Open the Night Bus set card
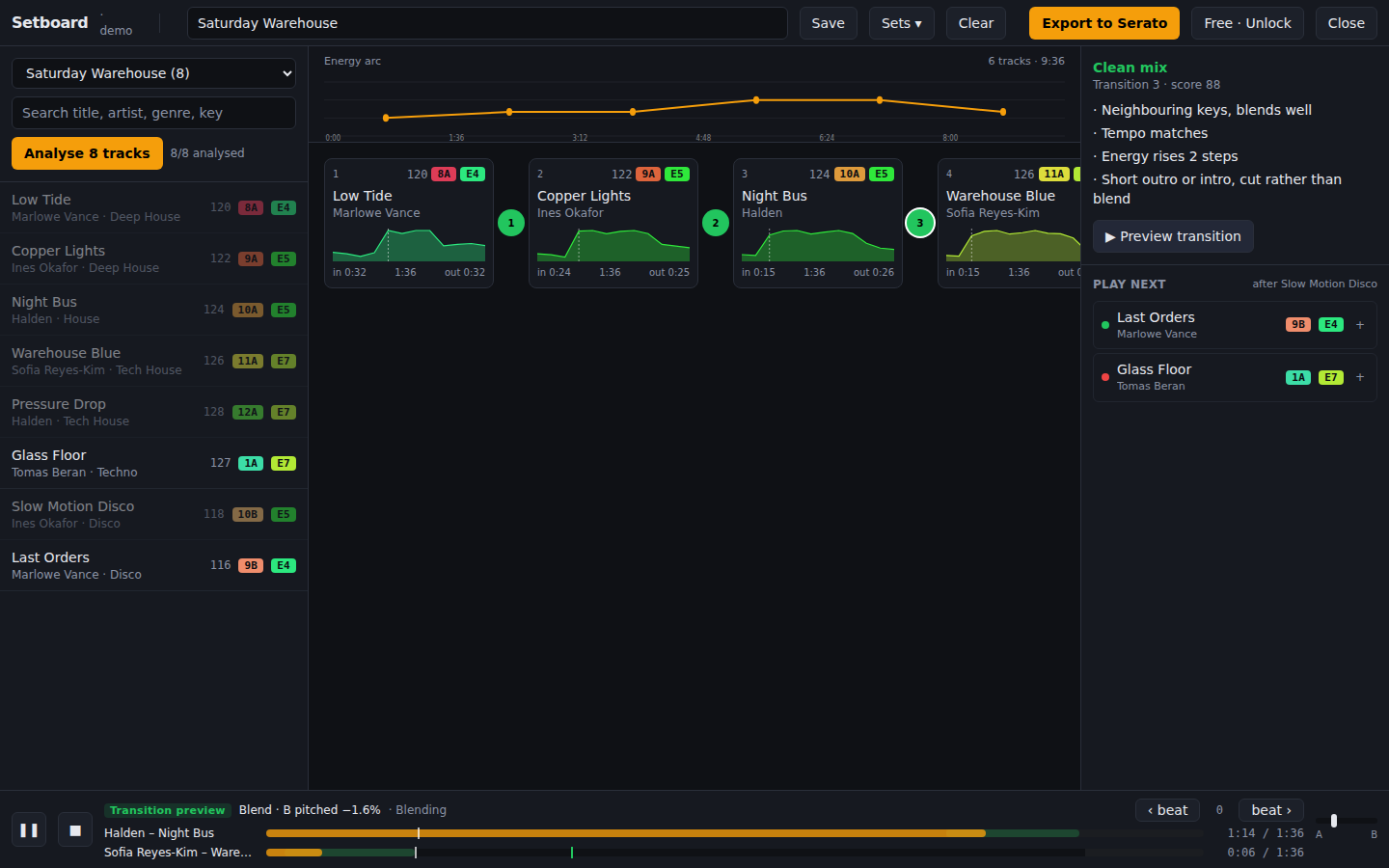The width and height of the screenshot is (1389, 868). 818,223
